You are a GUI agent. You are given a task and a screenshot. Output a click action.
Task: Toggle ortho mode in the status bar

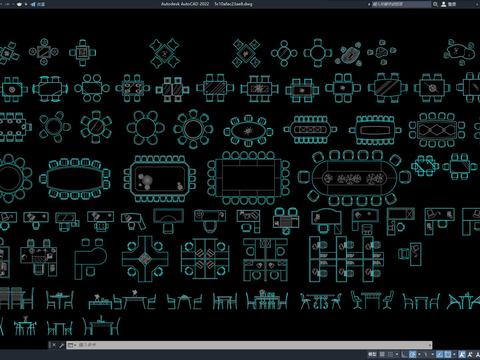[x=404, y=354]
